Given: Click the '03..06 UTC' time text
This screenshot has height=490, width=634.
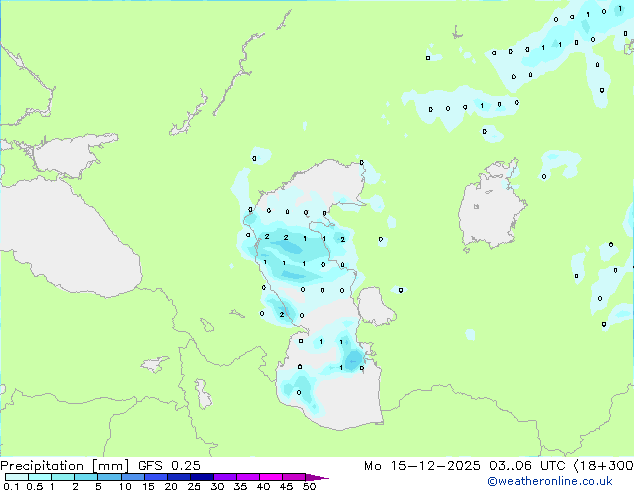Looking at the screenshot, I should [x=527, y=466].
